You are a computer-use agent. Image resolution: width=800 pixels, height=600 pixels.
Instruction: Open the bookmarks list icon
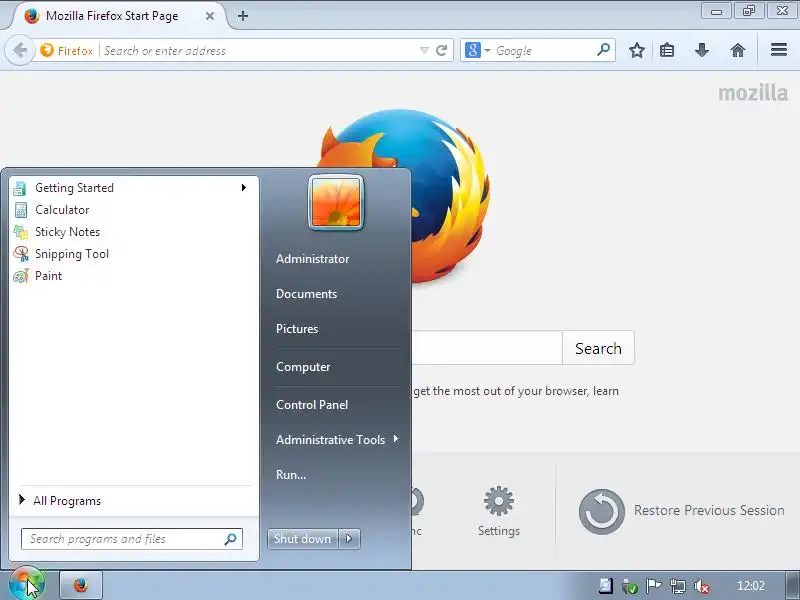(x=667, y=51)
